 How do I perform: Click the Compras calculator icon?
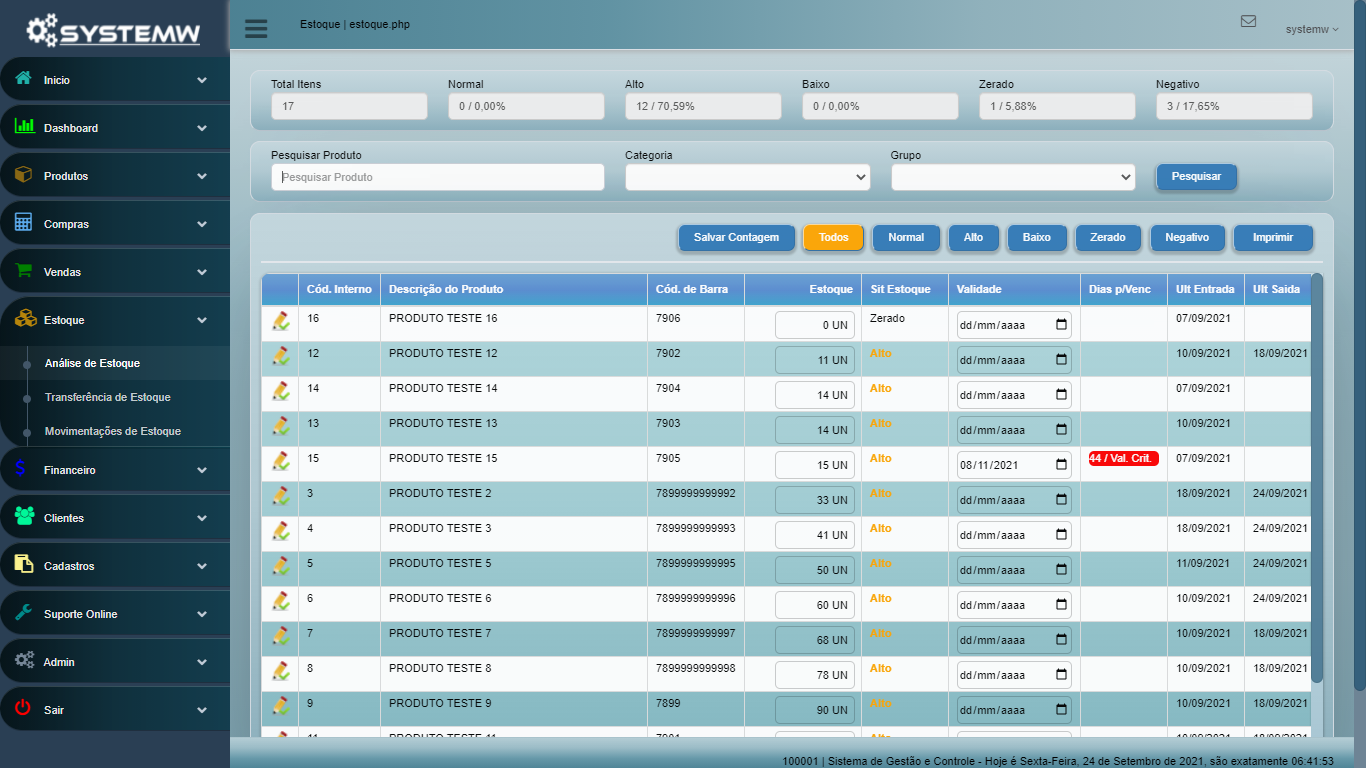[x=24, y=223]
